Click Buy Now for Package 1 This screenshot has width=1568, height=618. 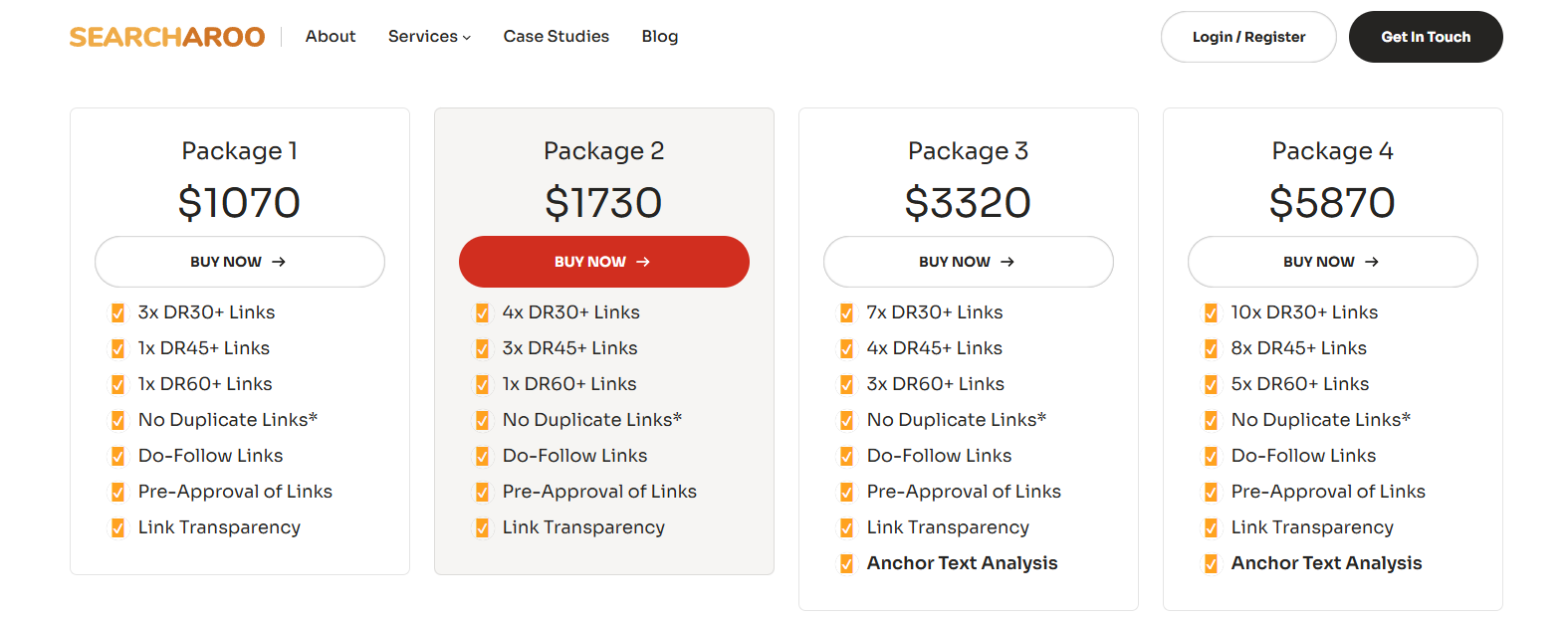click(x=239, y=262)
